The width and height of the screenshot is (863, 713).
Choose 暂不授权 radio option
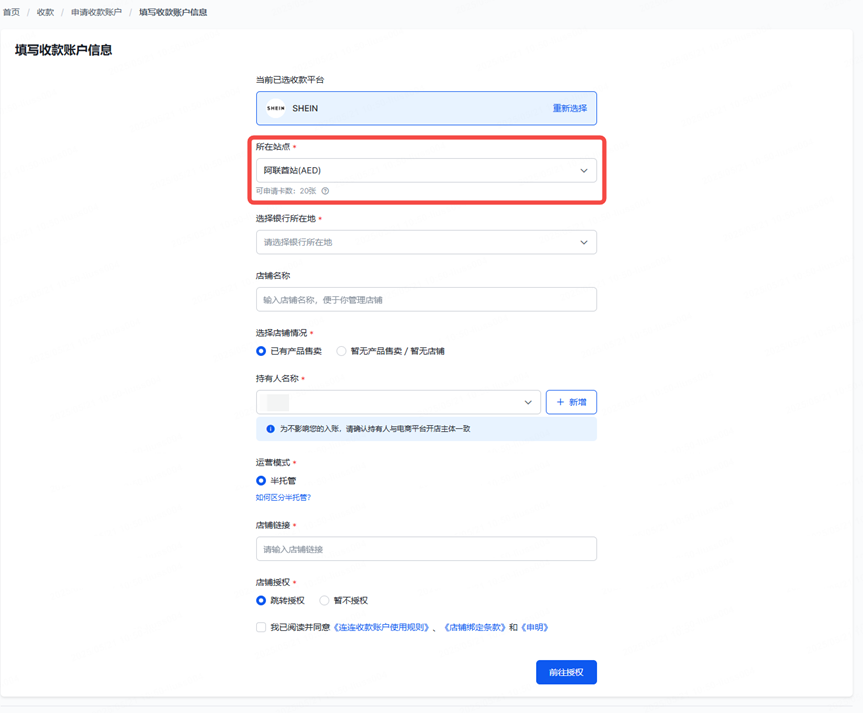[x=324, y=601]
